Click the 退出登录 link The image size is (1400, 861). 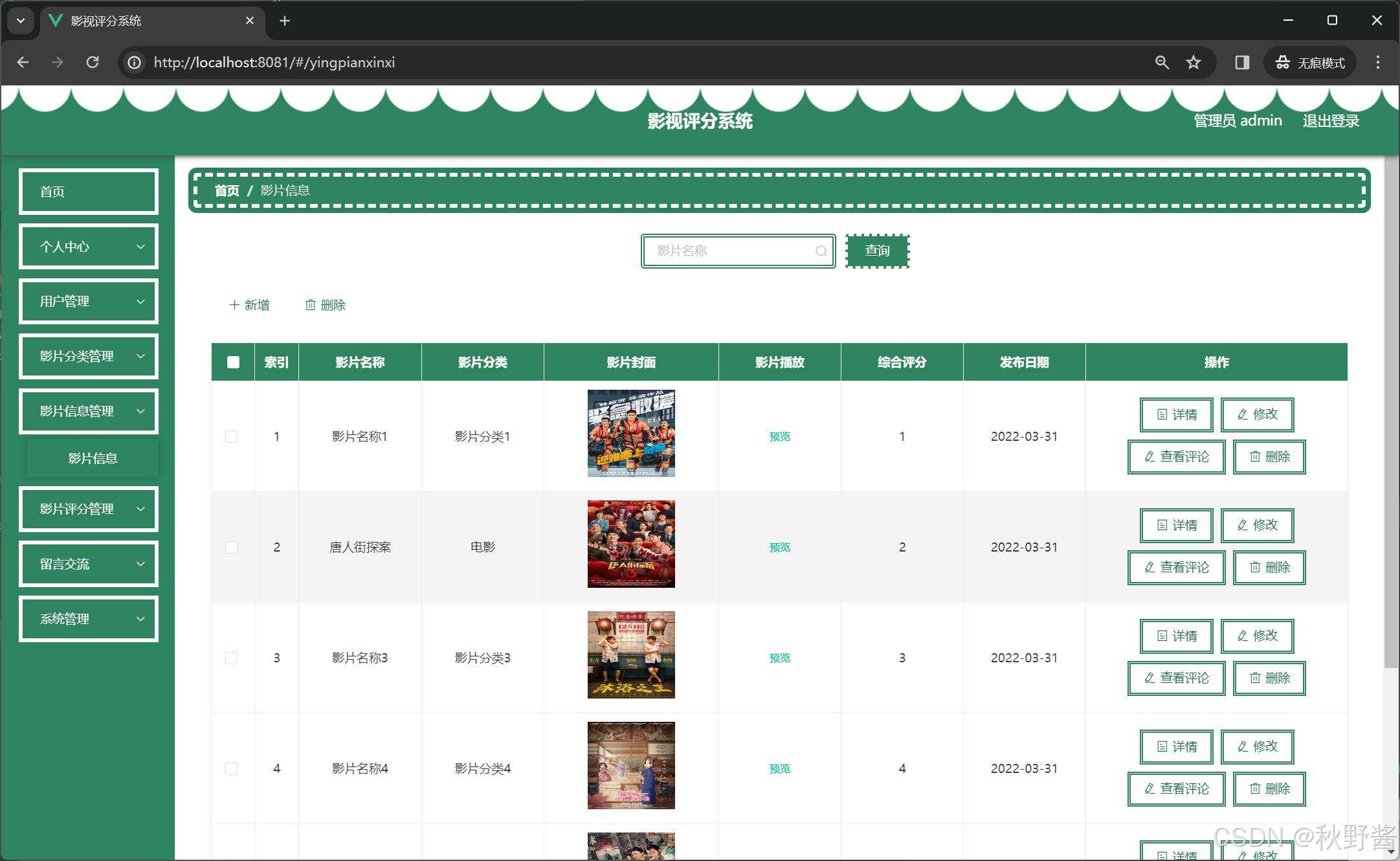(1330, 121)
